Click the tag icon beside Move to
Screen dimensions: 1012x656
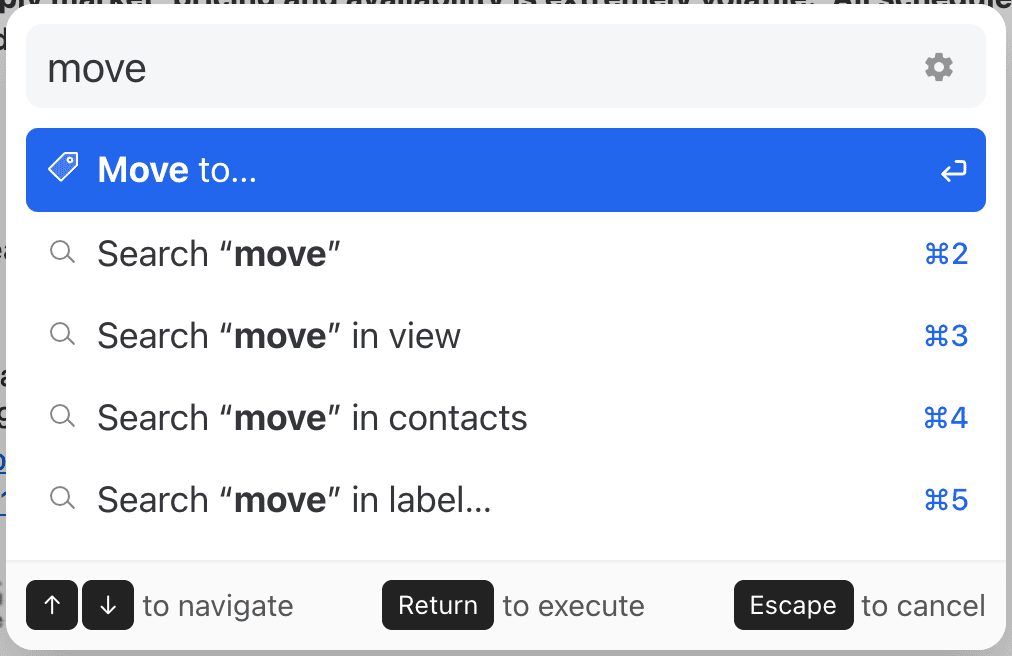pos(63,167)
